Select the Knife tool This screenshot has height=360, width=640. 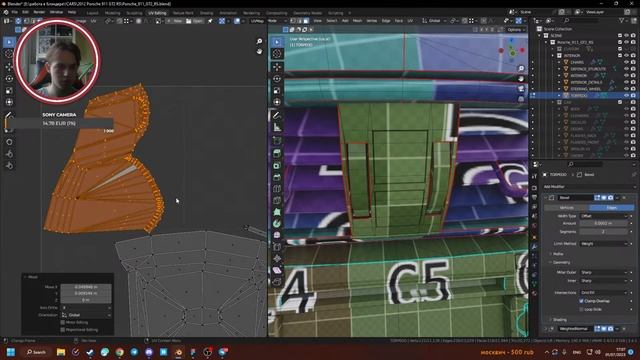[x=277, y=200]
